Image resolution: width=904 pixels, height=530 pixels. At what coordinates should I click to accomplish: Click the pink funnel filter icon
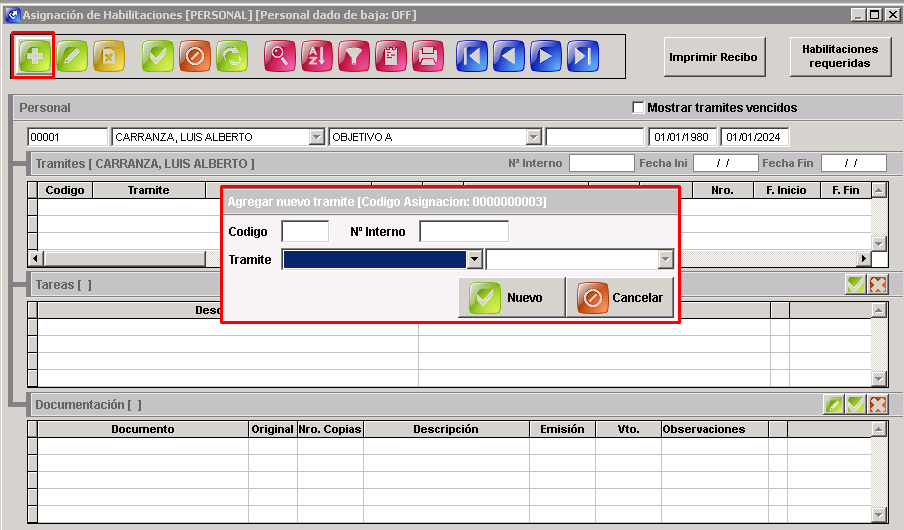[x=353, y=56]
